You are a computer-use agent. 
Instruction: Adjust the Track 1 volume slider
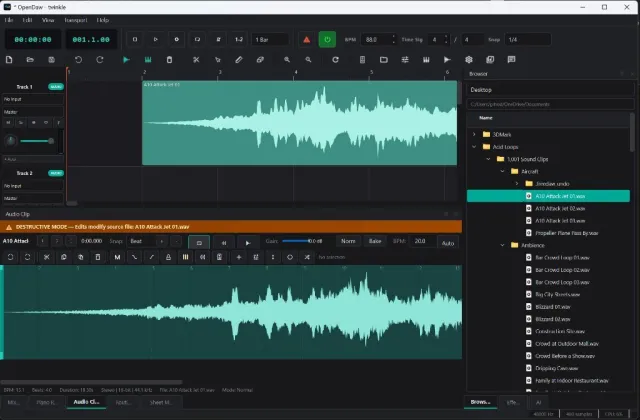[x=37, y=141]
